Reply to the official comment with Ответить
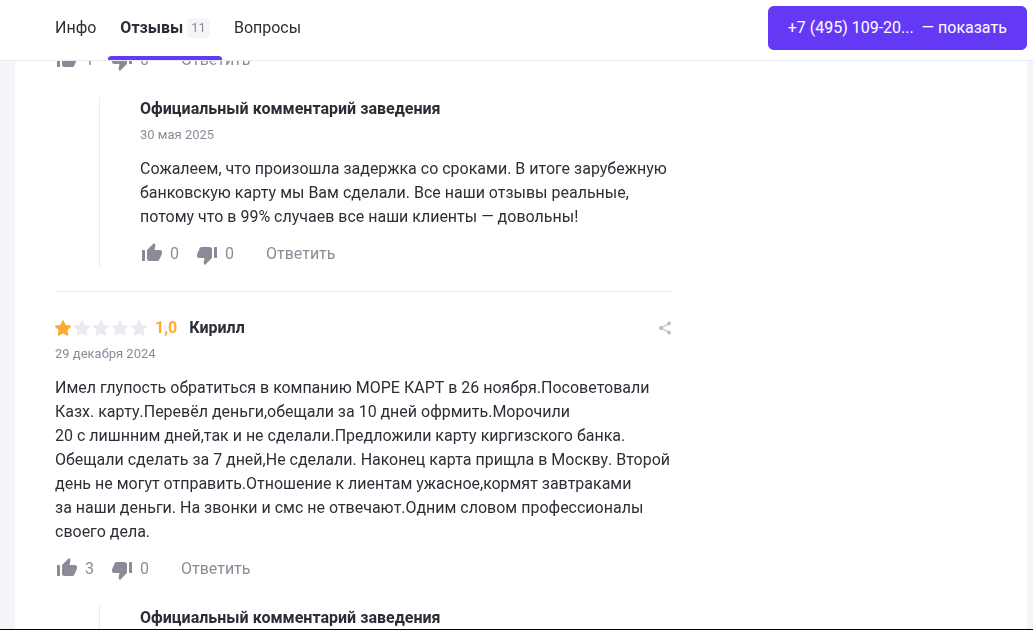Viewport: 1033px width, 630px height. coord(300,253)
